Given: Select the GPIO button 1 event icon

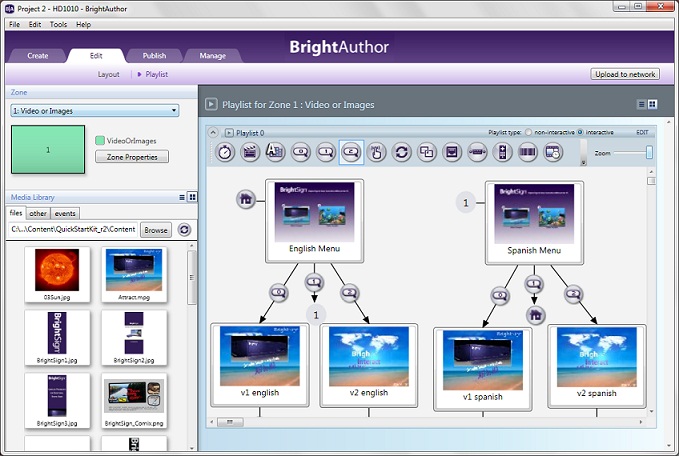Looking at the screenshot, I should click(x=326, y=152).
